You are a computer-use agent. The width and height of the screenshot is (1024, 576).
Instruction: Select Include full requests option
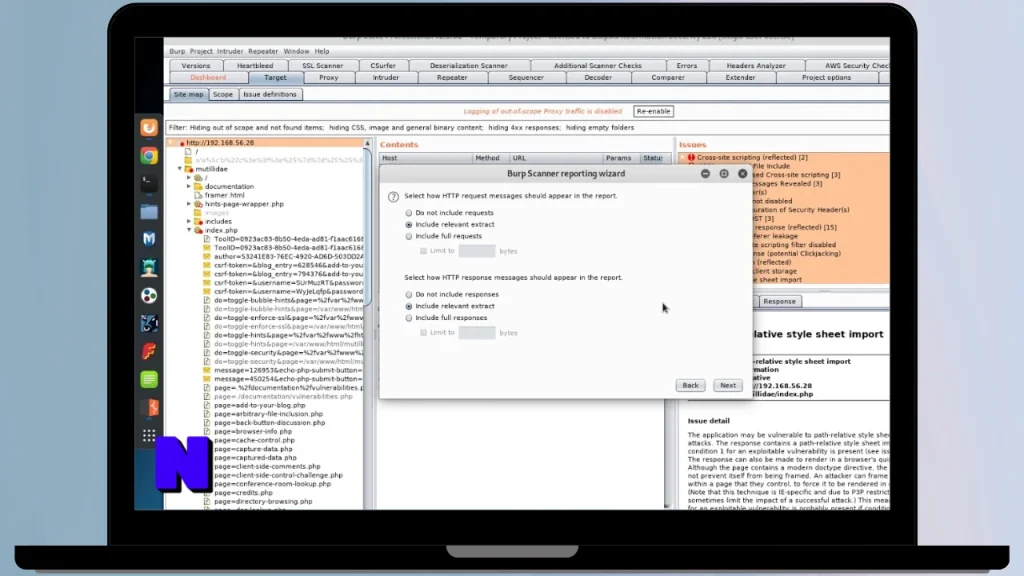click(409, 236)
